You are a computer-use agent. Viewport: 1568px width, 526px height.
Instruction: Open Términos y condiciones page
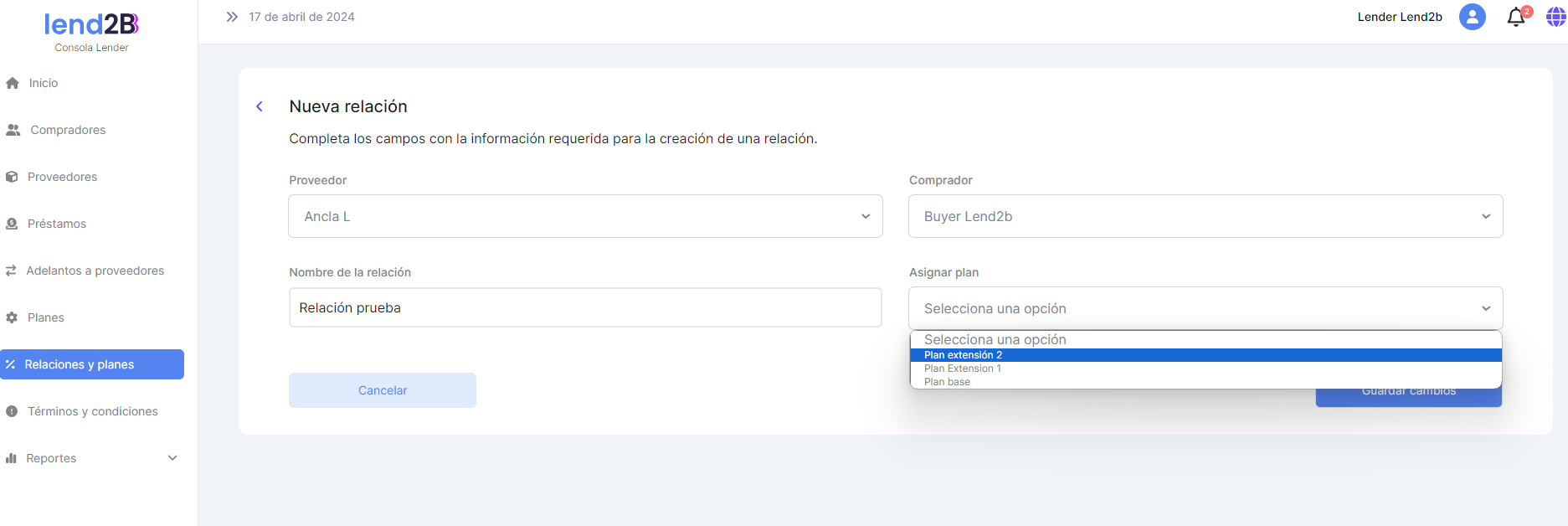click(x=92, y=411)
